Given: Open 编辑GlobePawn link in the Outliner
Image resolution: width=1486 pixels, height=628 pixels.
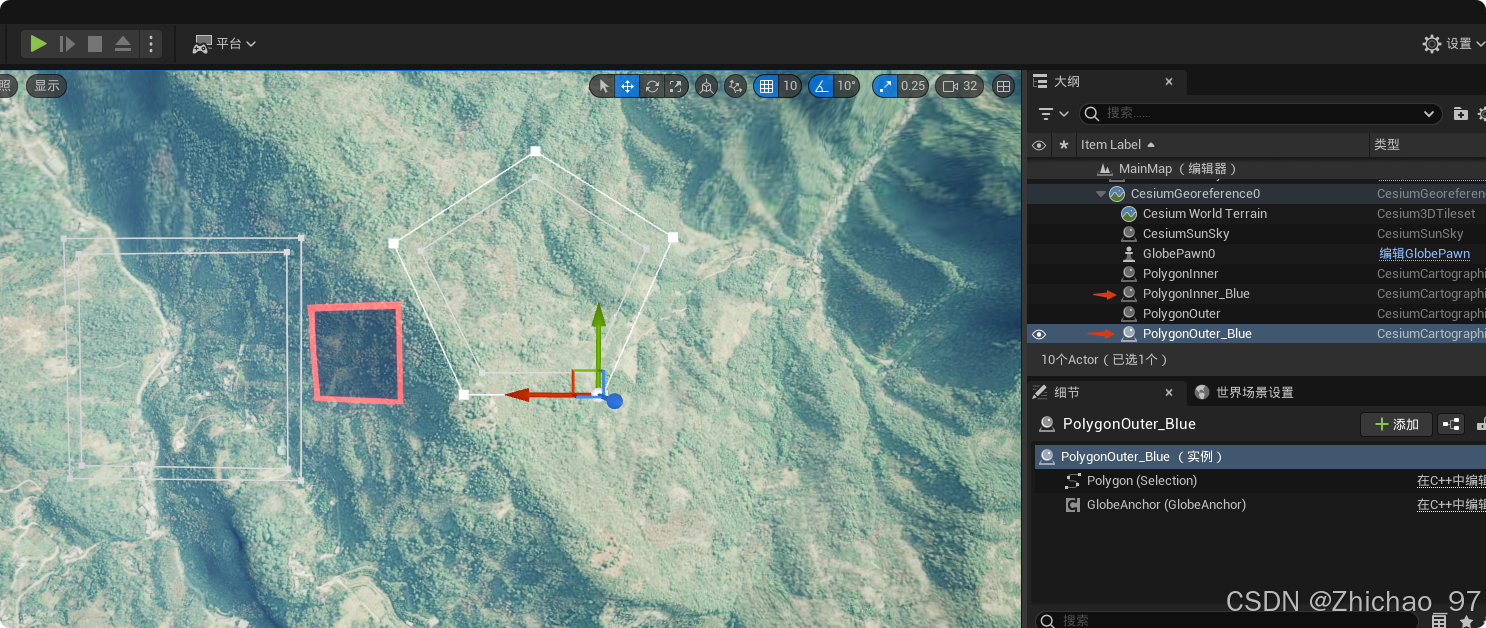Looking at the screenshot, I should pos(1424,253).
